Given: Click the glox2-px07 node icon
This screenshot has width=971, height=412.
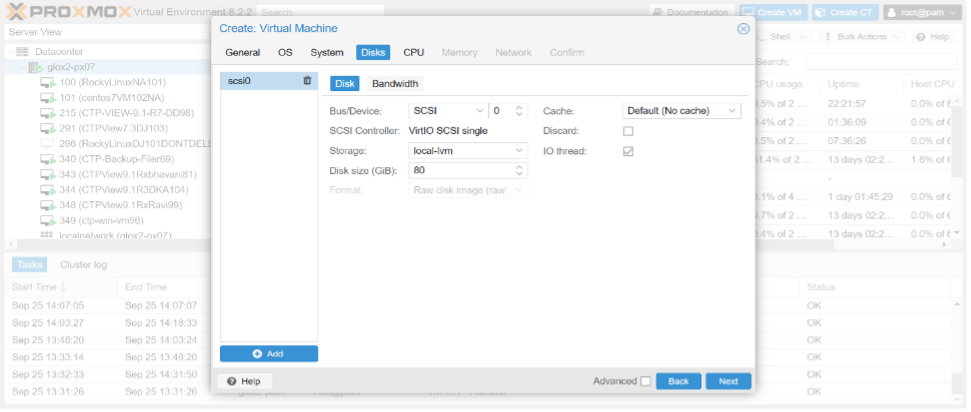Looking at the screenshot, I should (x=35, y=67).
